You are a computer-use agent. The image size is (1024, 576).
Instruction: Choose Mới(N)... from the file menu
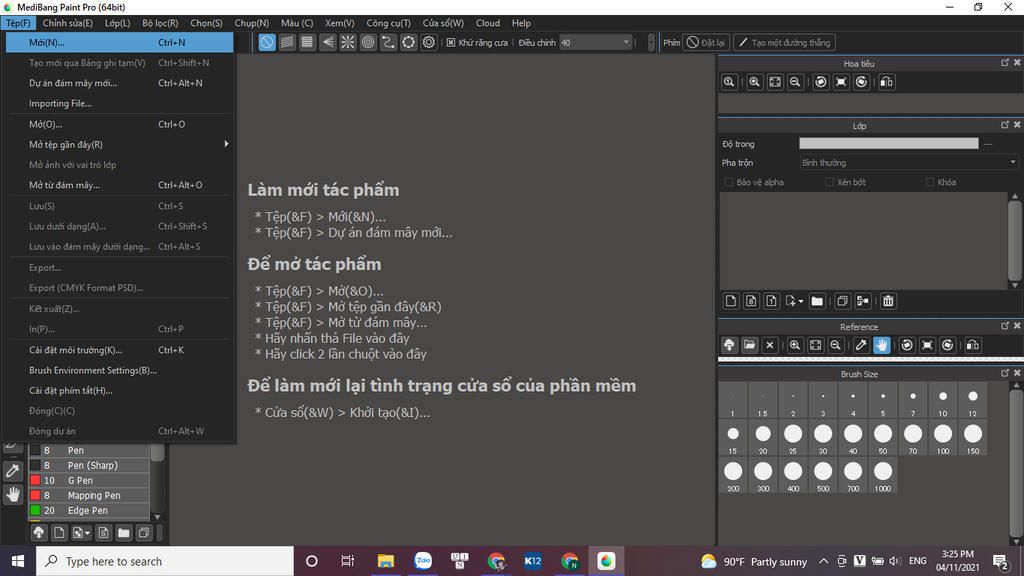[120, 42]
